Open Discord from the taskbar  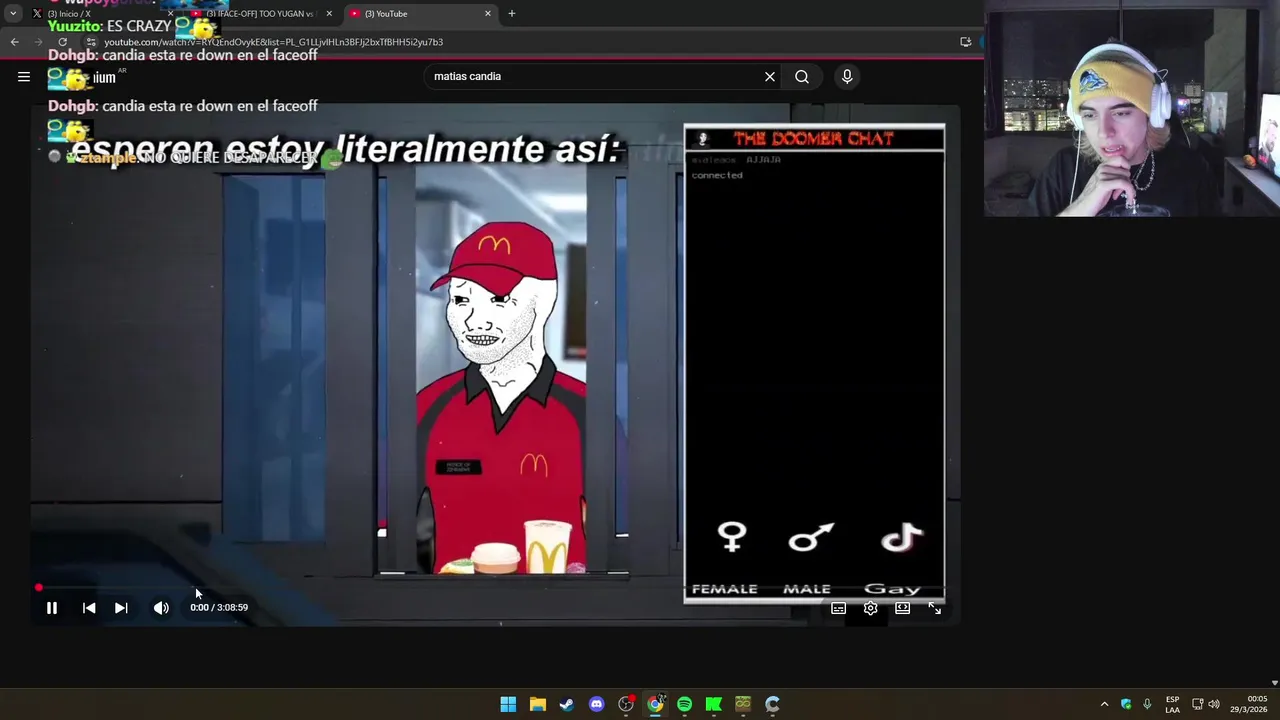point(596,704)
